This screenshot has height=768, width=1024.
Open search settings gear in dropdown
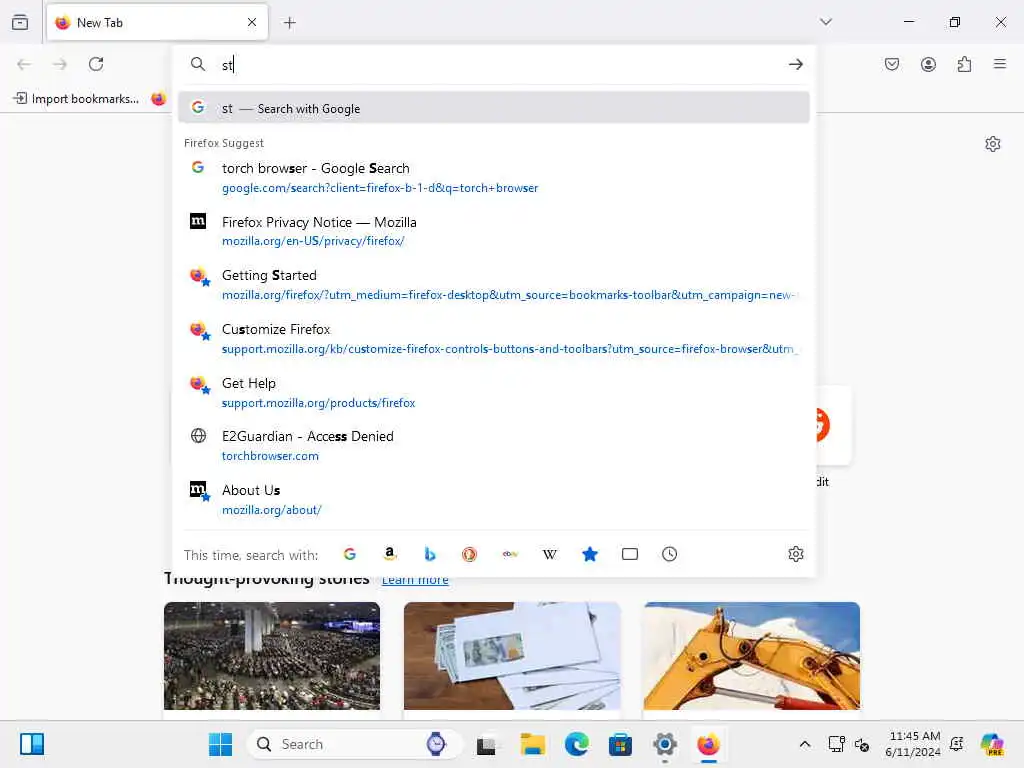click(x=795, y=554)
